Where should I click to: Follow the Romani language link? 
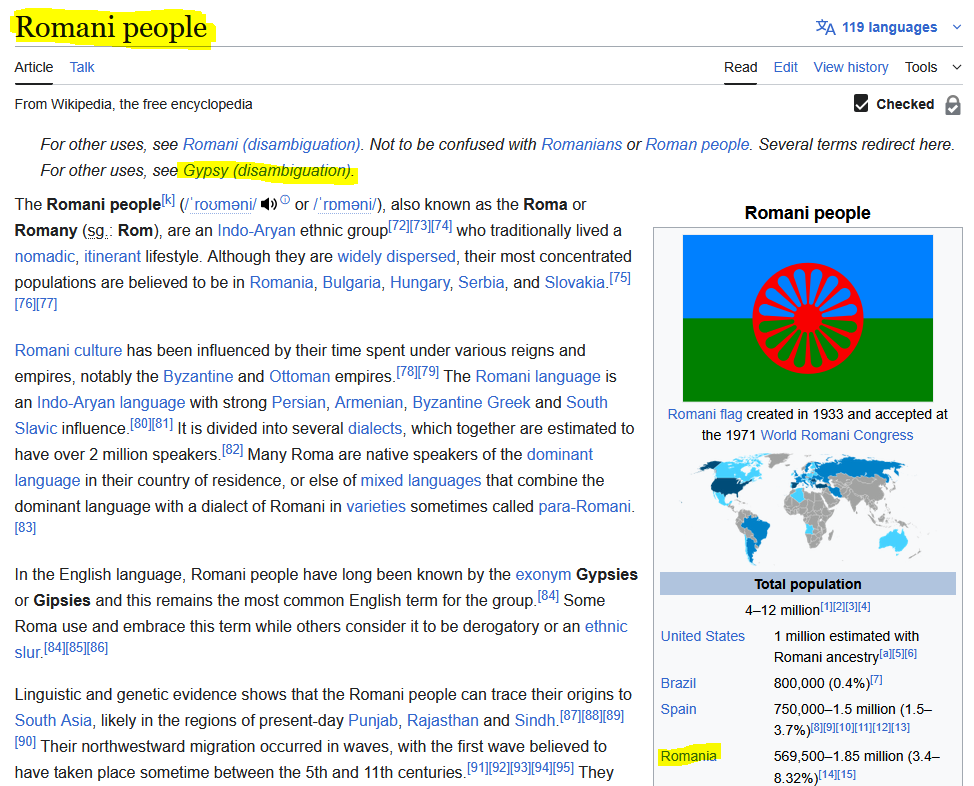538,377
